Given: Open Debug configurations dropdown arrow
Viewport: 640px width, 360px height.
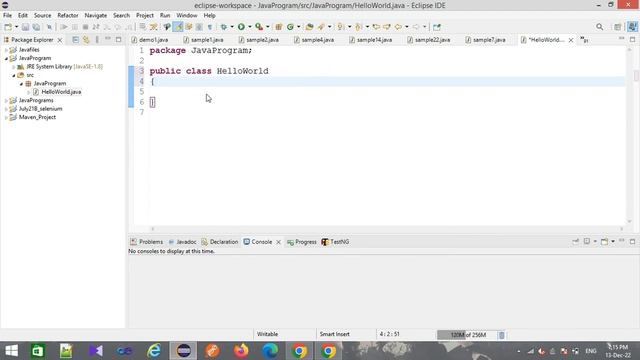Looking at the screenshot, I should point(232,27).
